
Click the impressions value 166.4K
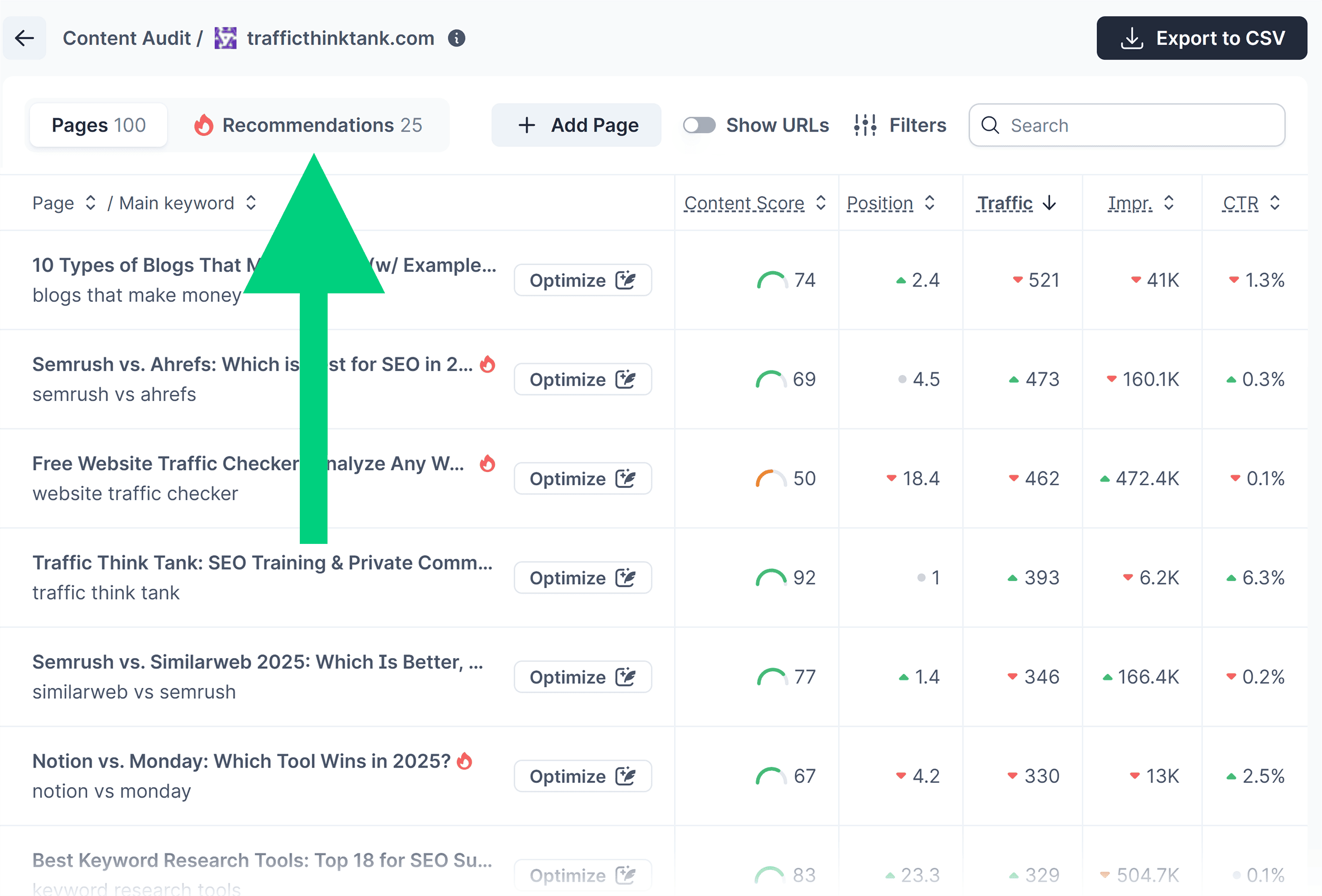click(x=1149, y=677)
